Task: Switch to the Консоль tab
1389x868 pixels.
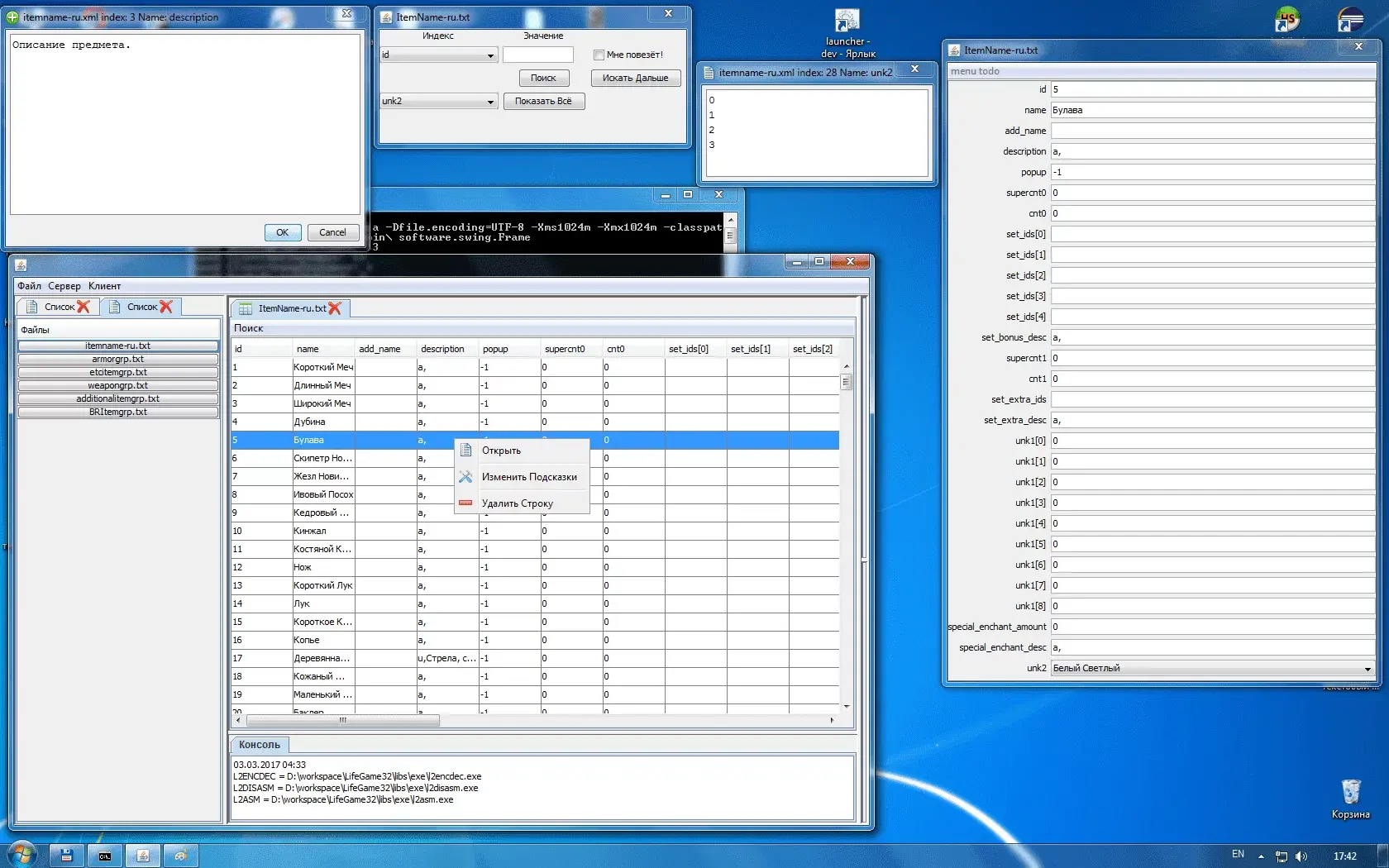Action: point(260,744)
